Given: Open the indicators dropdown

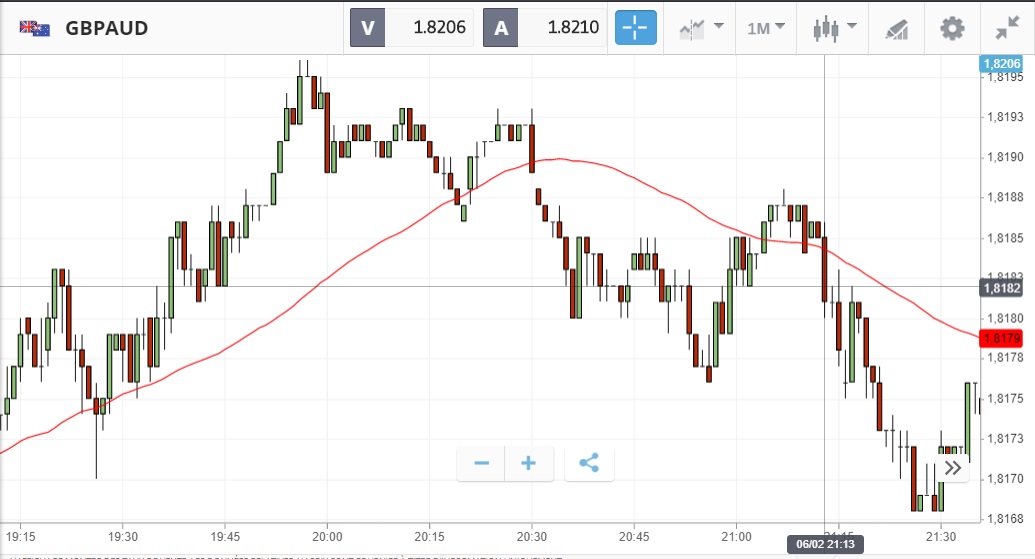Looking at the screenshot, I should (x=701, y=27).
